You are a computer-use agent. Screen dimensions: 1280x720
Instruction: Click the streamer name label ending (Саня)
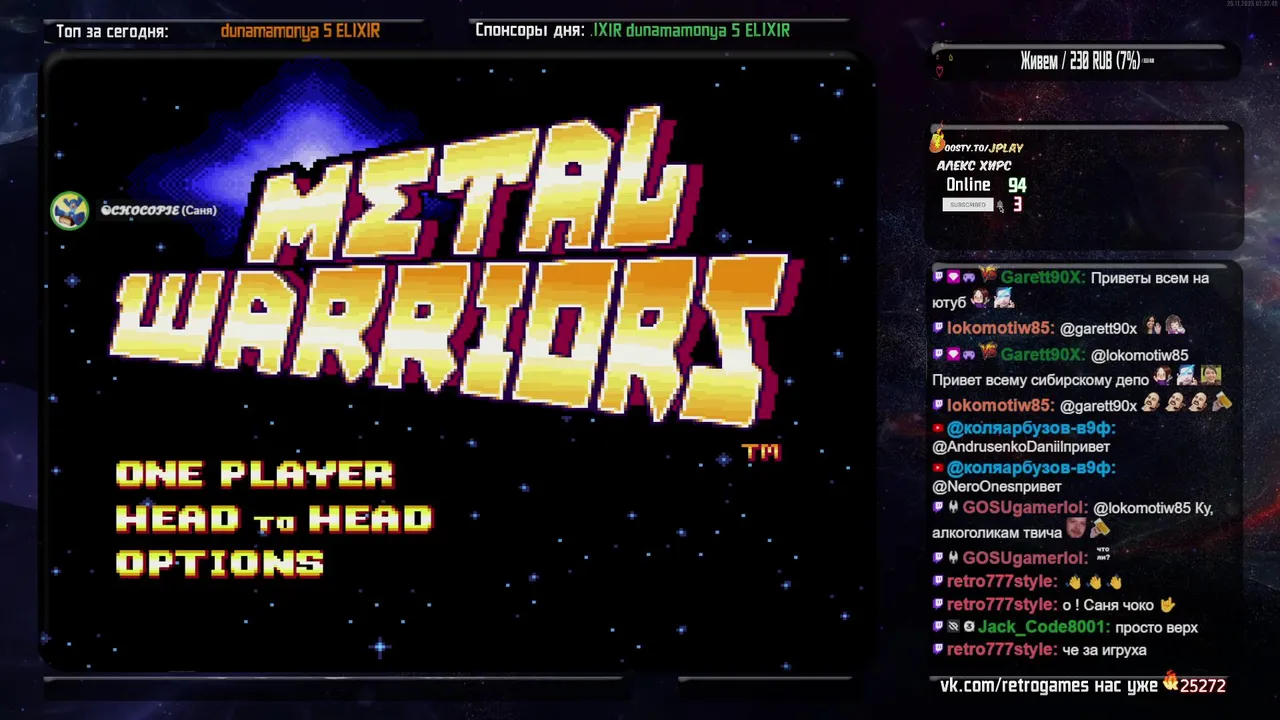158,210
